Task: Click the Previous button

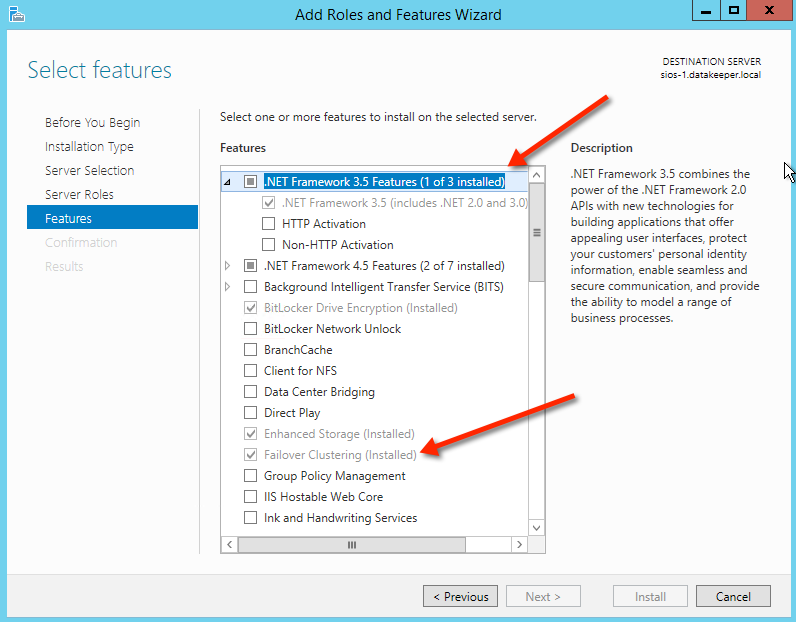Action: [x=460, y=597]
